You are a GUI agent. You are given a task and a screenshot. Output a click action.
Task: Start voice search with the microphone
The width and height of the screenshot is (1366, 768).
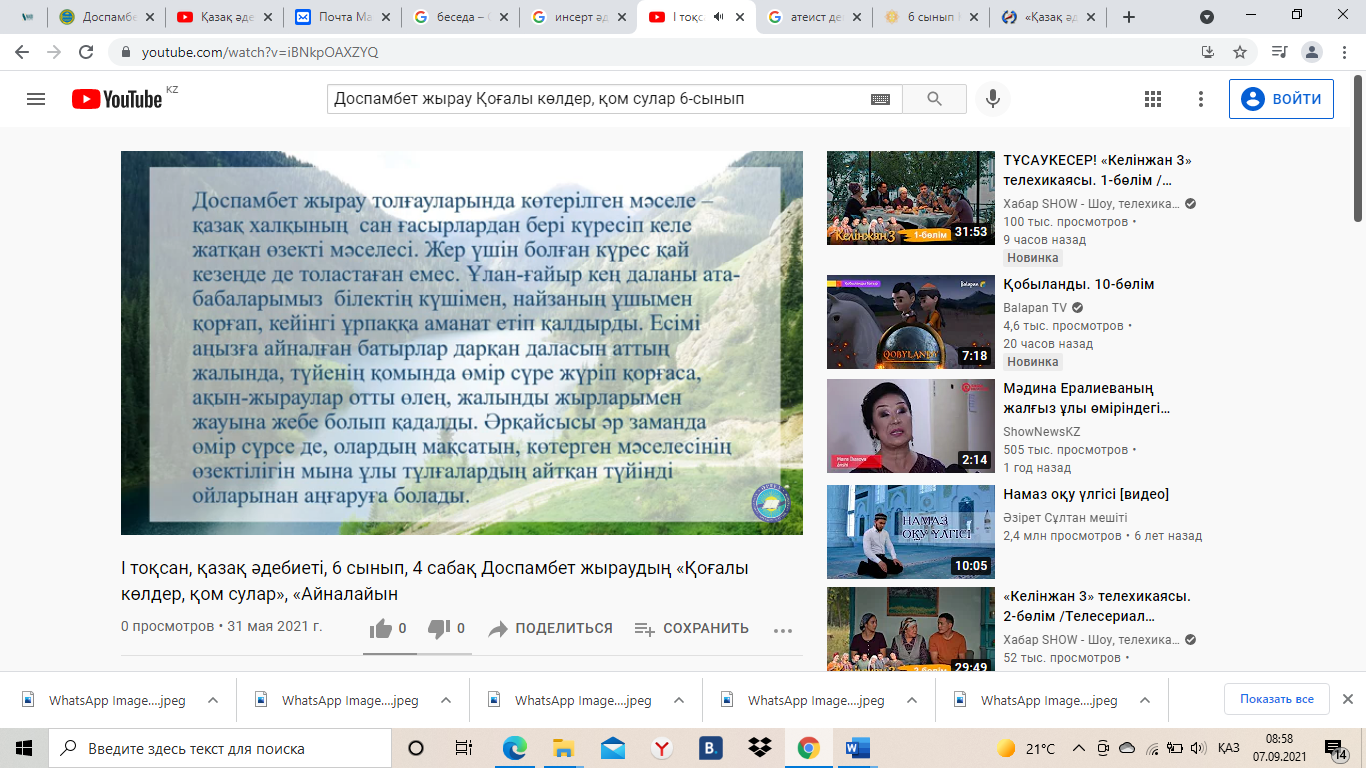pyautogui.click(x=993, y=99)
